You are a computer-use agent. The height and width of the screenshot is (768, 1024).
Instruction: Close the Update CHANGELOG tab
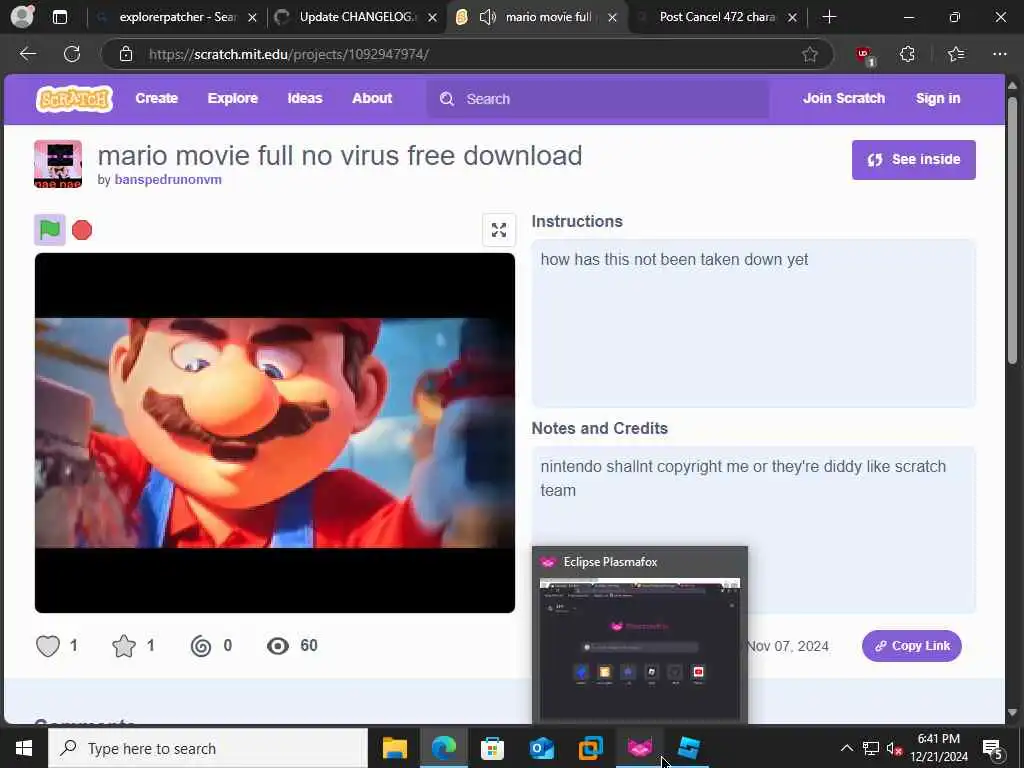point(432,18)
